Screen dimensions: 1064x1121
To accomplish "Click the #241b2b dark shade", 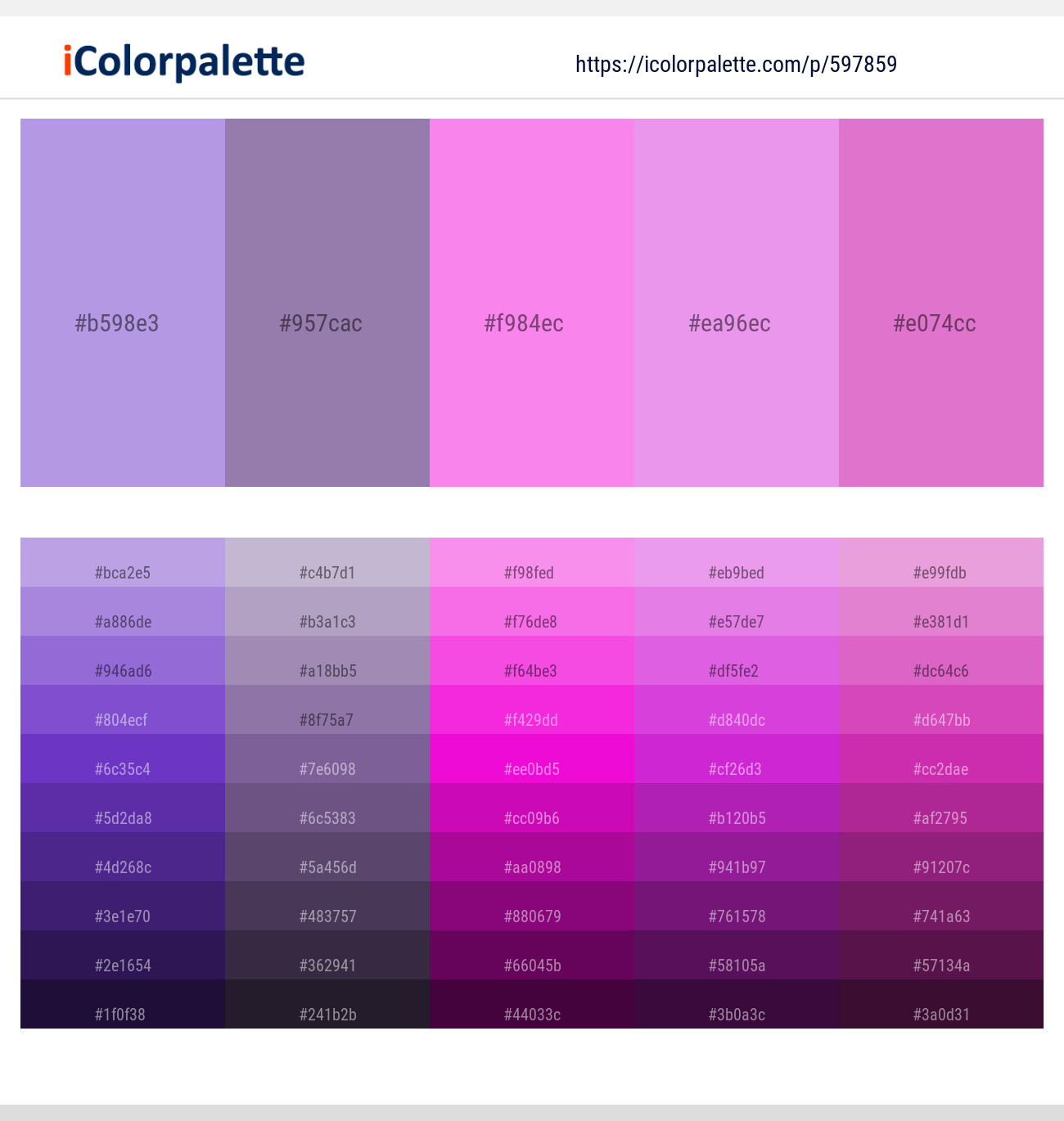I will coord(327,1004).
